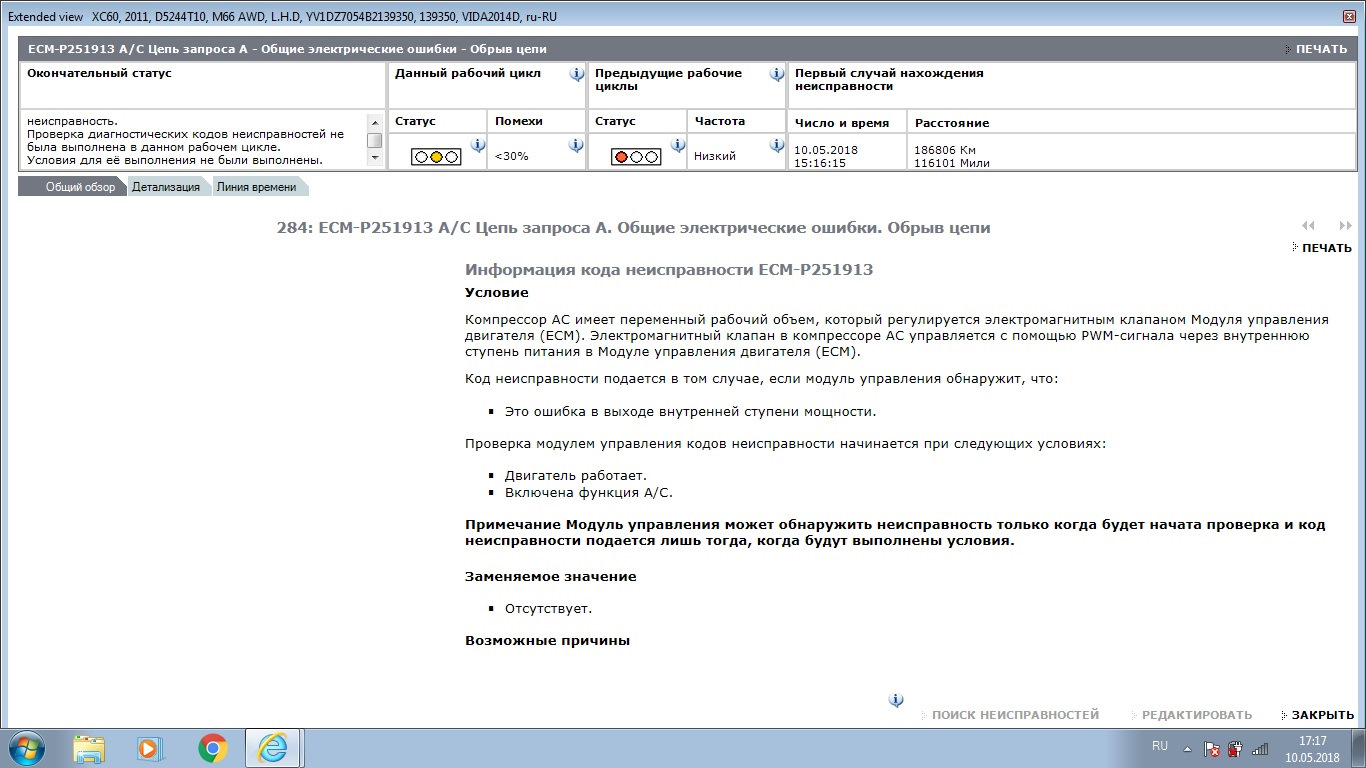Click the up arrow of the status text scrollbar
The height and width of the screenshot is (768, 1366).
click(x=374, y=122)
